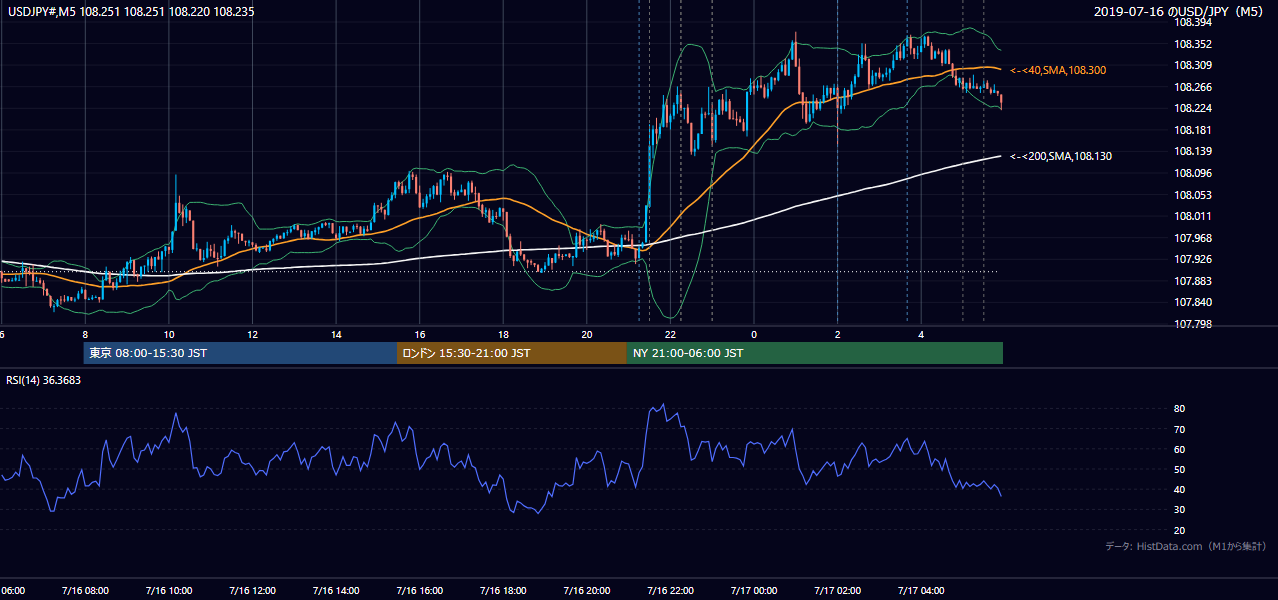
Task: Click the 7/16 08:00 date axis label
Action: click(x=85, y=590)
